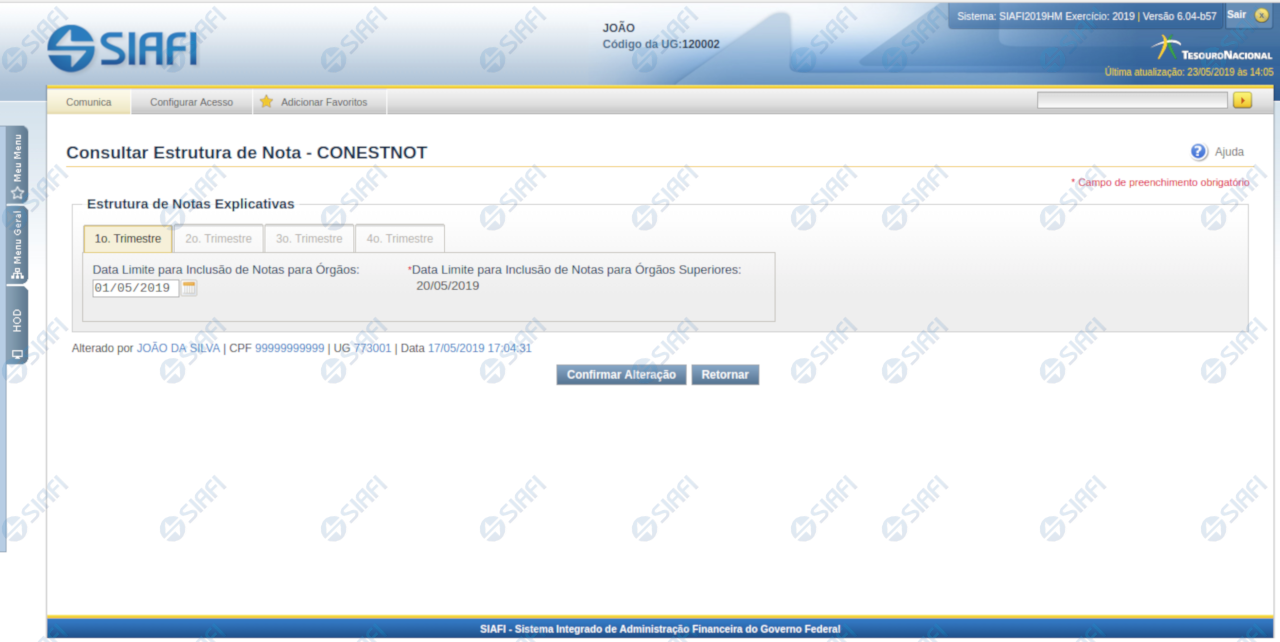The image size is (1280, 642).
Task: Click the Ajuda help question mark icon
Action: (1199, 152)
